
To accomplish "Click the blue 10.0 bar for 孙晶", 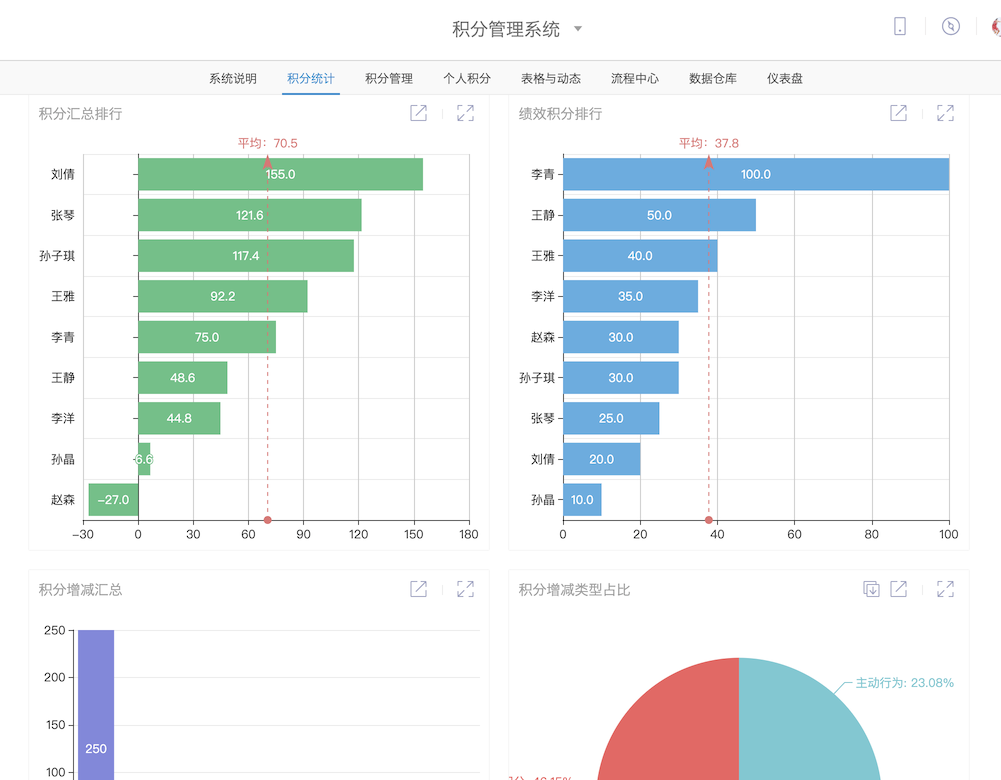I will tap(582, 500).
